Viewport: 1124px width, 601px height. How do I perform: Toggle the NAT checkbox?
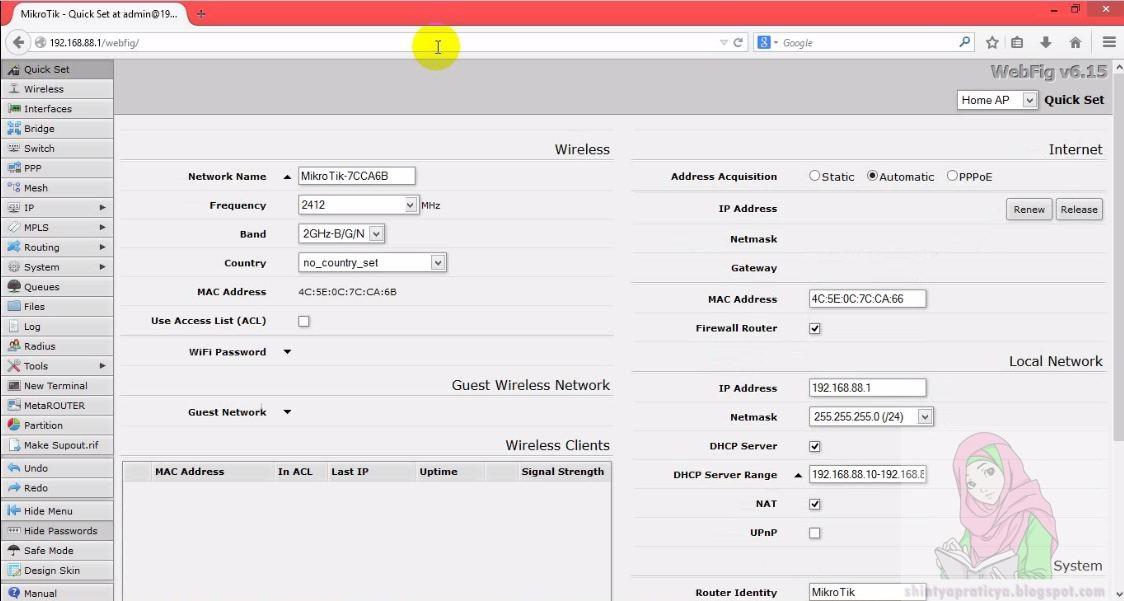pos(814,504)
